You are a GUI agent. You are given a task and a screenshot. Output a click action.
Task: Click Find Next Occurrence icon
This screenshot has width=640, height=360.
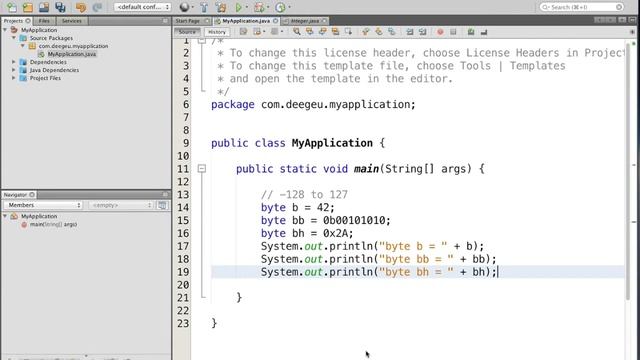322,32
